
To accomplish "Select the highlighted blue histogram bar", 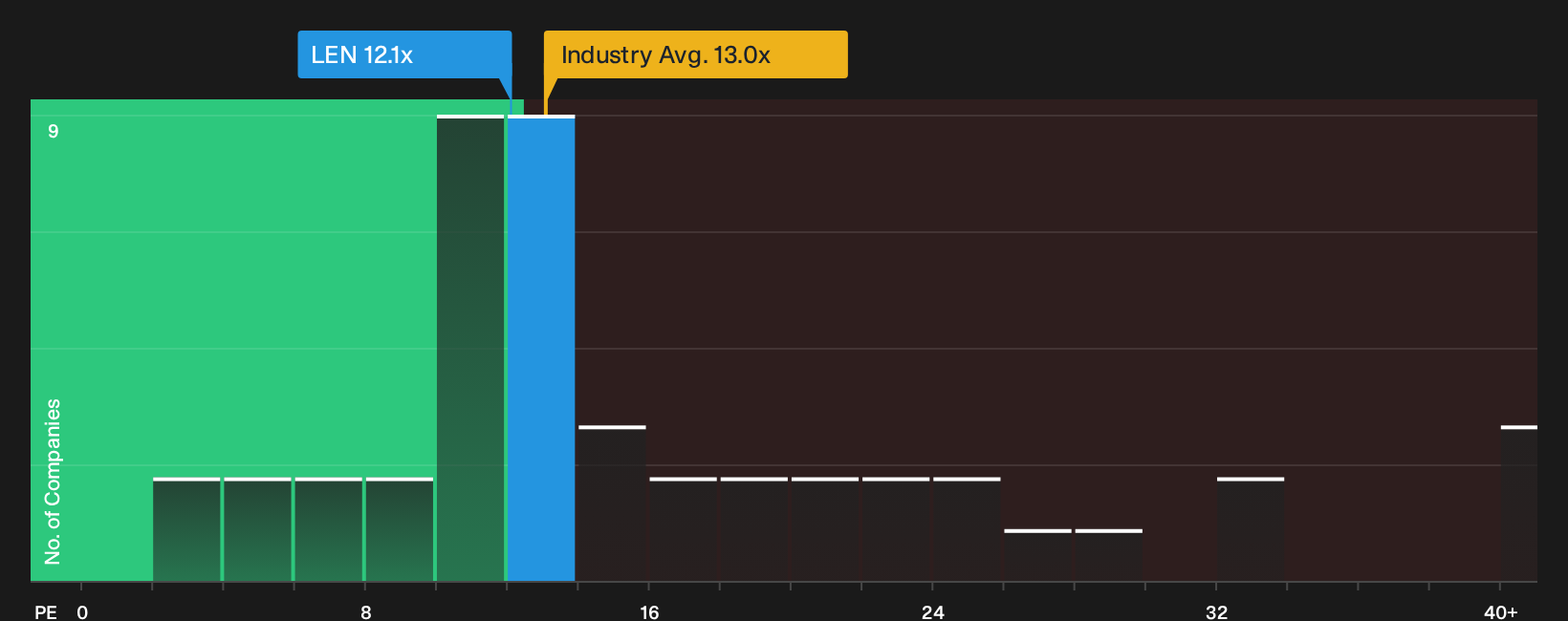I will point(541,349).
